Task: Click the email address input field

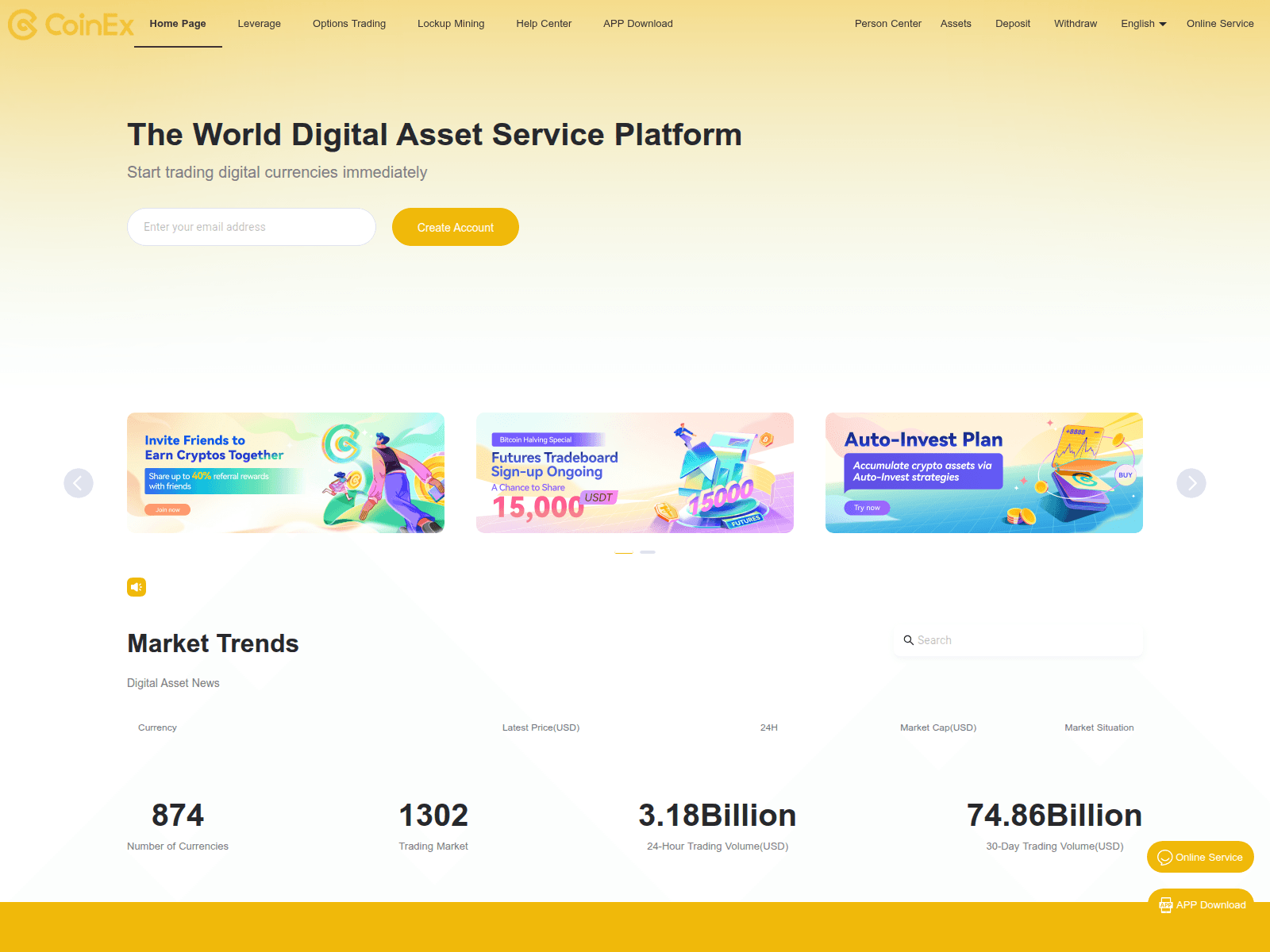Action: coord(251,227)
